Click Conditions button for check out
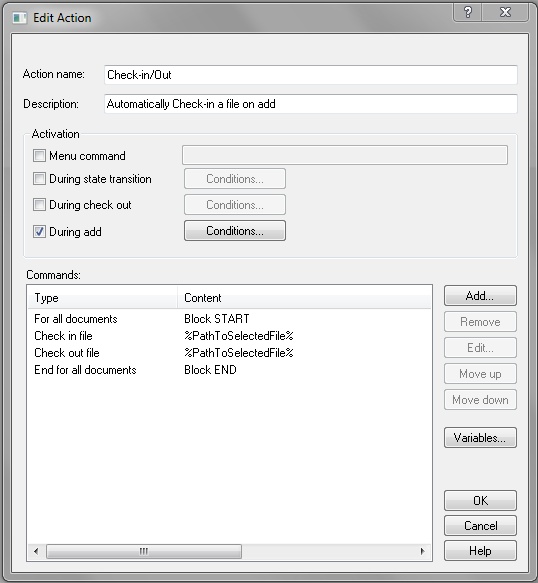The image size is (538, 583). click(x=235, y=204)
